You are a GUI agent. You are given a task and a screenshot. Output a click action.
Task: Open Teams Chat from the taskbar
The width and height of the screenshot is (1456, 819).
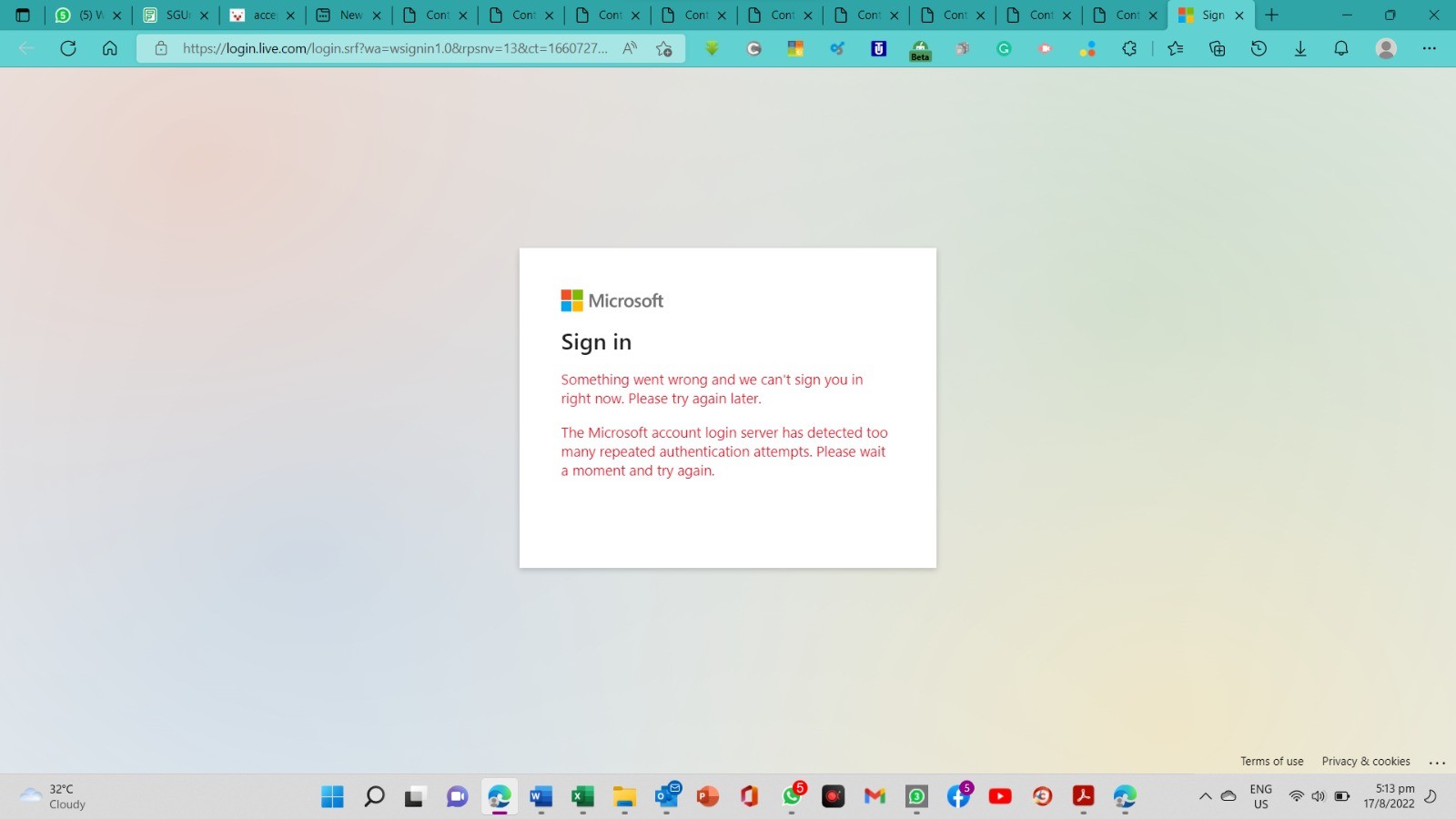pyautogui.click(x=457, y=797)
